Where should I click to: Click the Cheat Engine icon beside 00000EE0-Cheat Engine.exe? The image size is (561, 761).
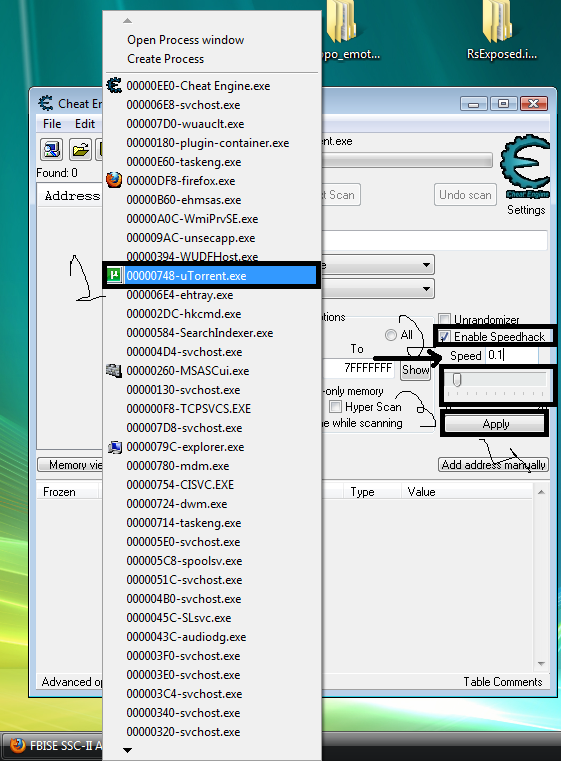114,85
